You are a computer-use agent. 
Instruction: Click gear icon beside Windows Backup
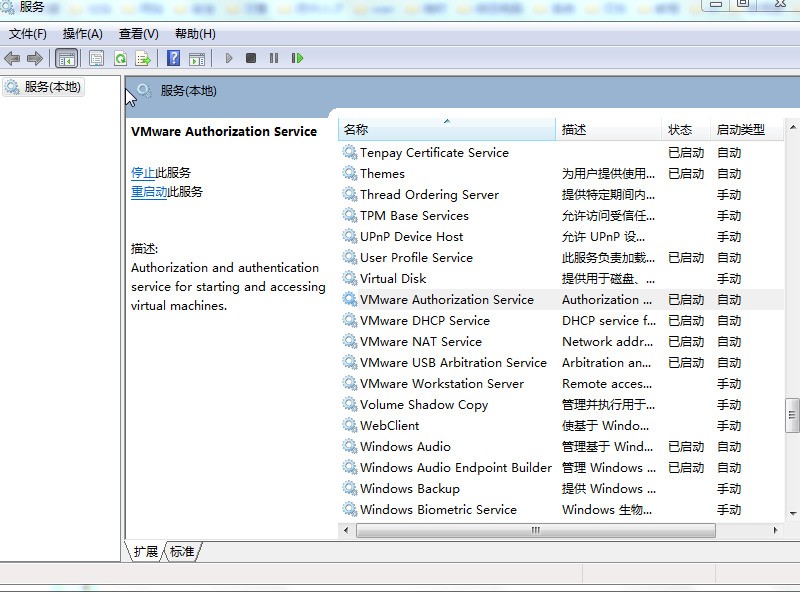[x=349, y=488]
